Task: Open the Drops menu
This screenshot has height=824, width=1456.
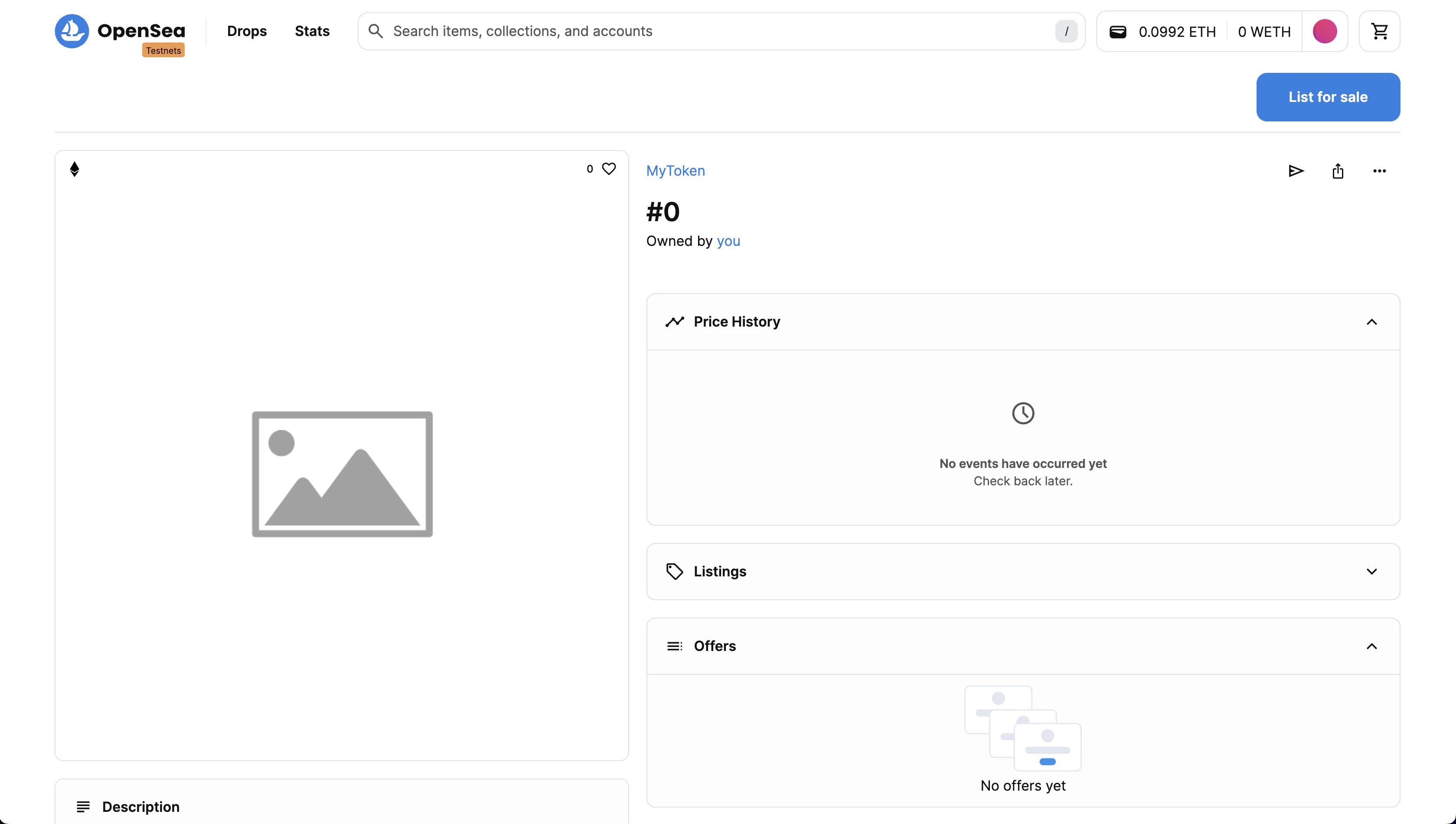Action: [x=247, y=31]
